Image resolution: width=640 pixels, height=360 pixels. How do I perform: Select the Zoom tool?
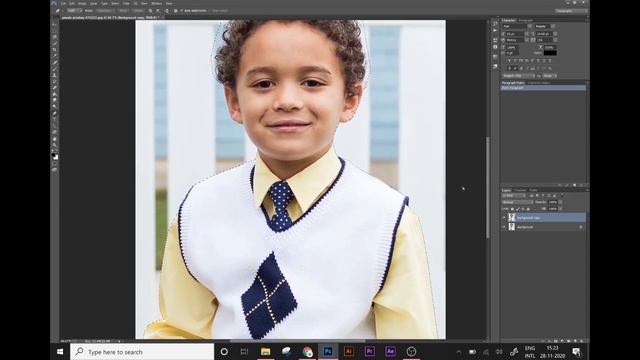pos(54,145)
